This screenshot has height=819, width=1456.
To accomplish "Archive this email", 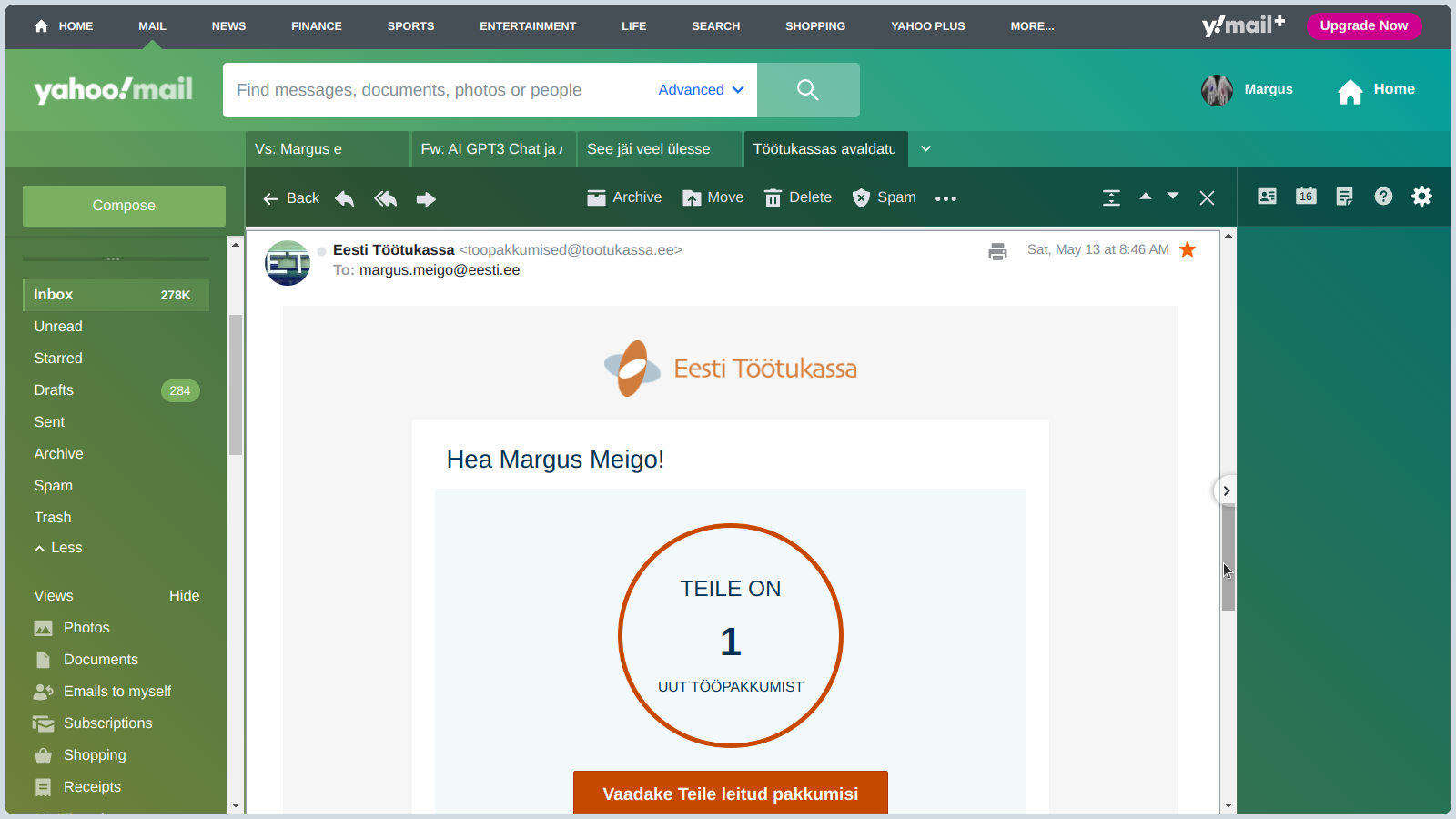I will coord(624,197).
